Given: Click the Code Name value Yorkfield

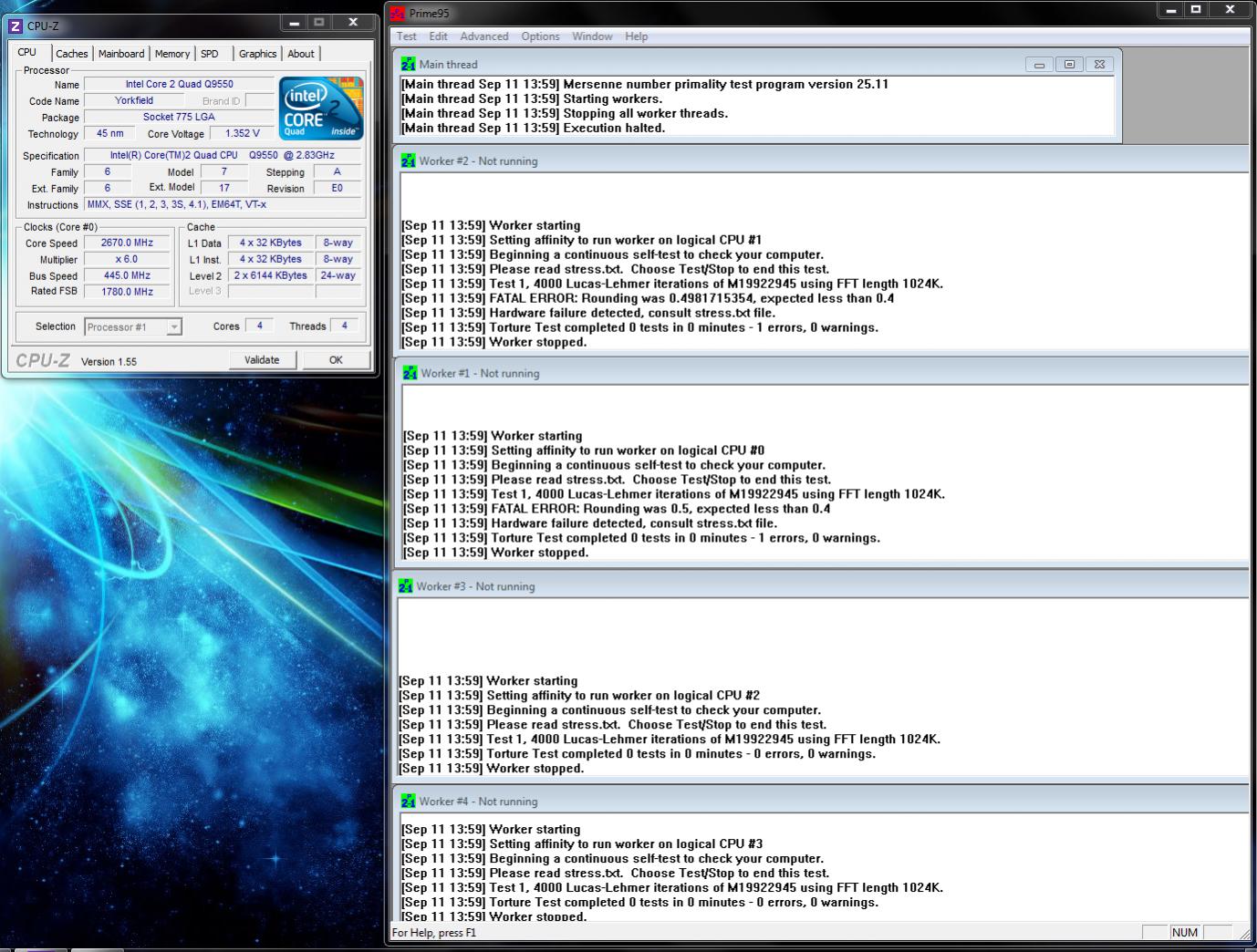Looking at the screenshot, I should tap(134, 100).
